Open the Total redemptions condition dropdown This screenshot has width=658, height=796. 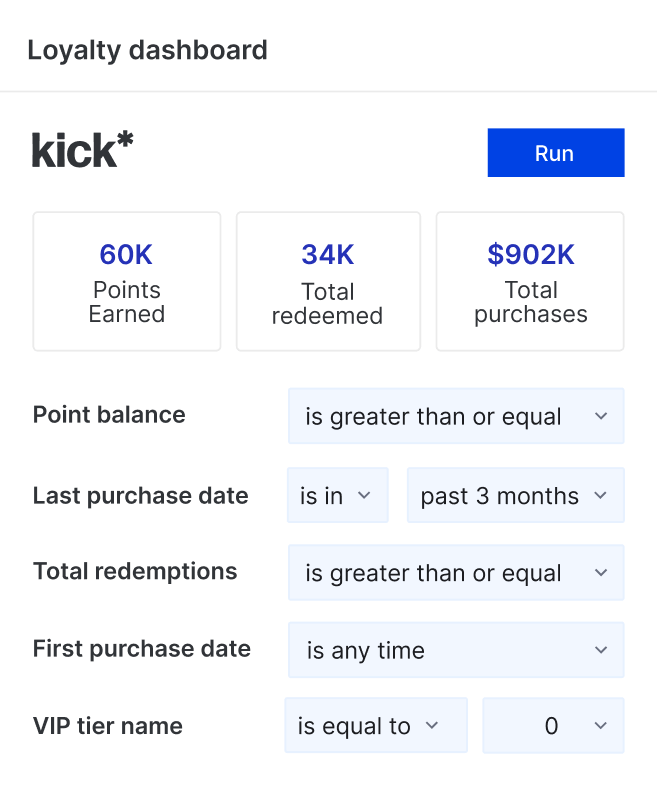click(455, 573)
